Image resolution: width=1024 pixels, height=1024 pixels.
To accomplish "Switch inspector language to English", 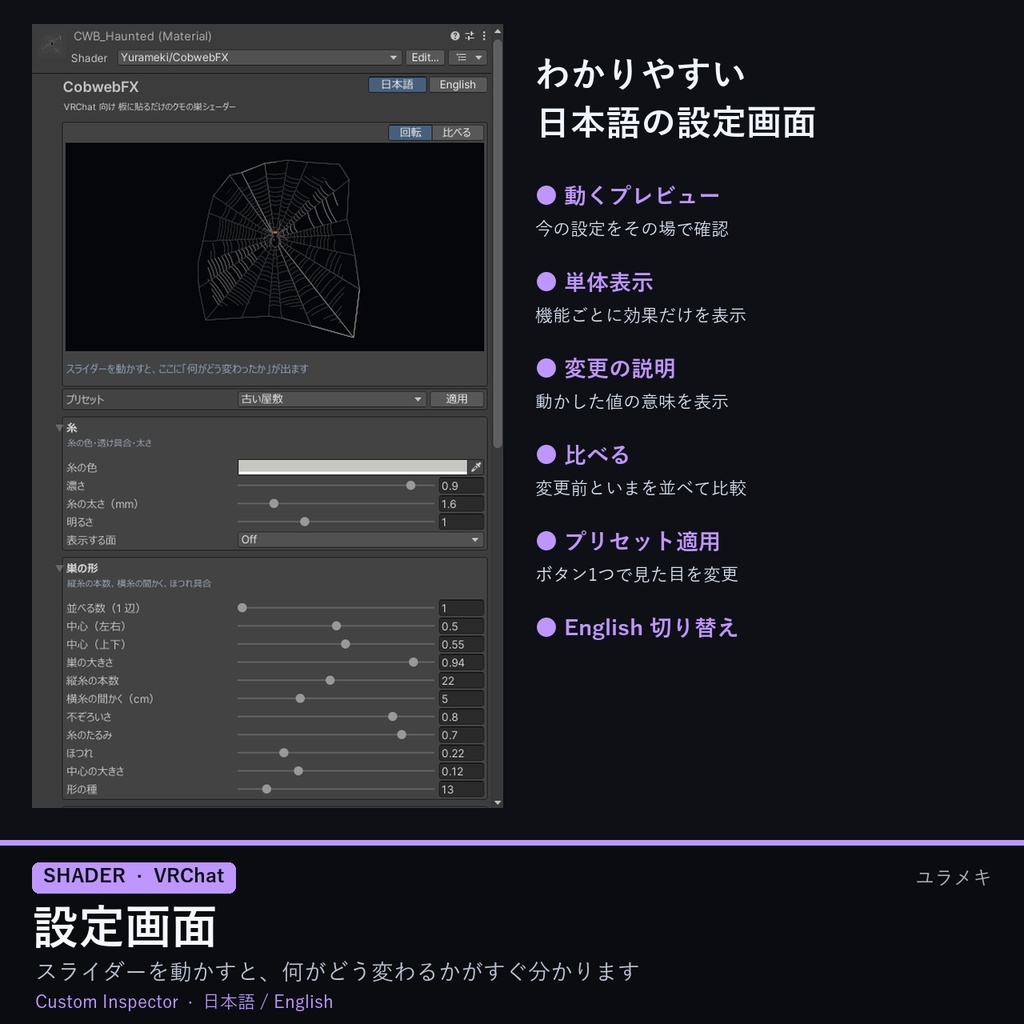I will coord(457,85).
